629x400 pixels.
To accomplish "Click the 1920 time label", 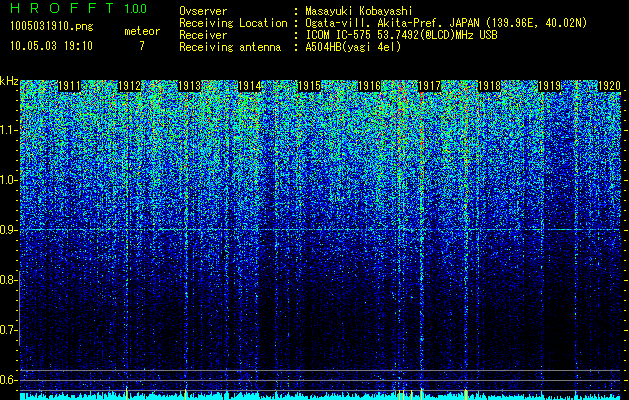I will pyautogui.click(x=609, y=86).
